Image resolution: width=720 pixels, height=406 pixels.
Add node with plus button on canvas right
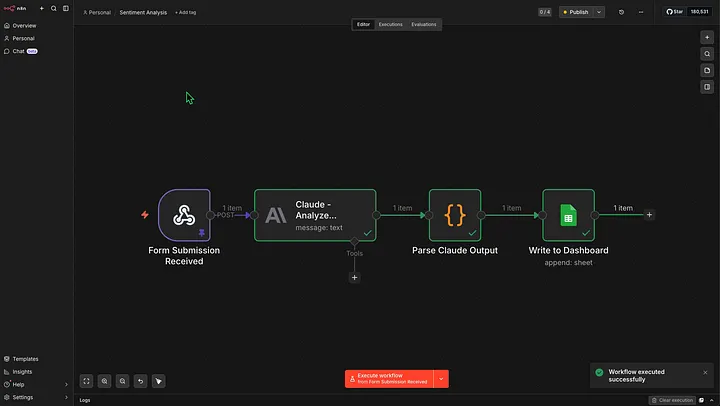(707, 37)
